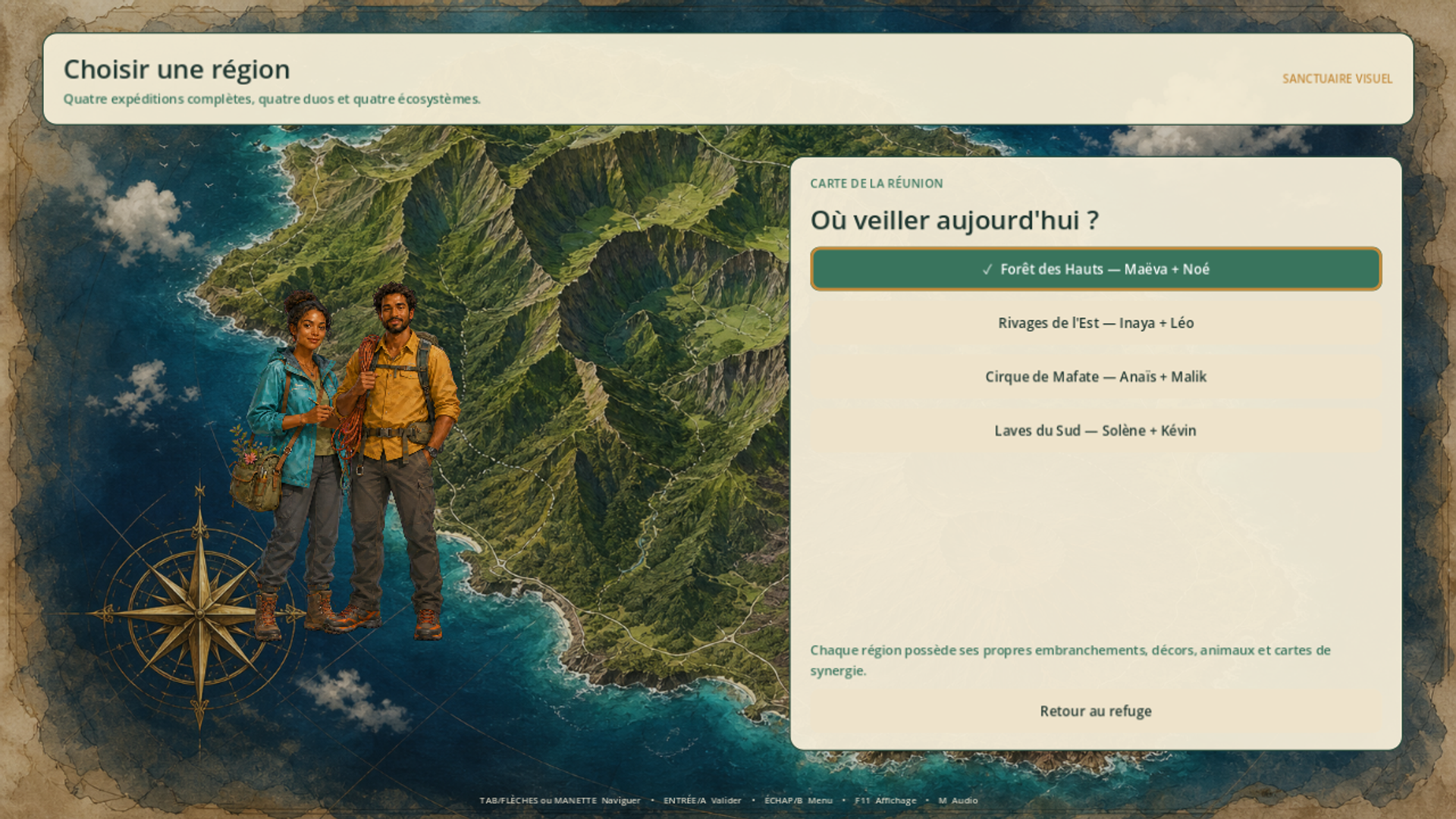Click the SANCTUAIRE VISUEL label
This screenshot has height=819, width=1456.
[x=1337, y=79]
